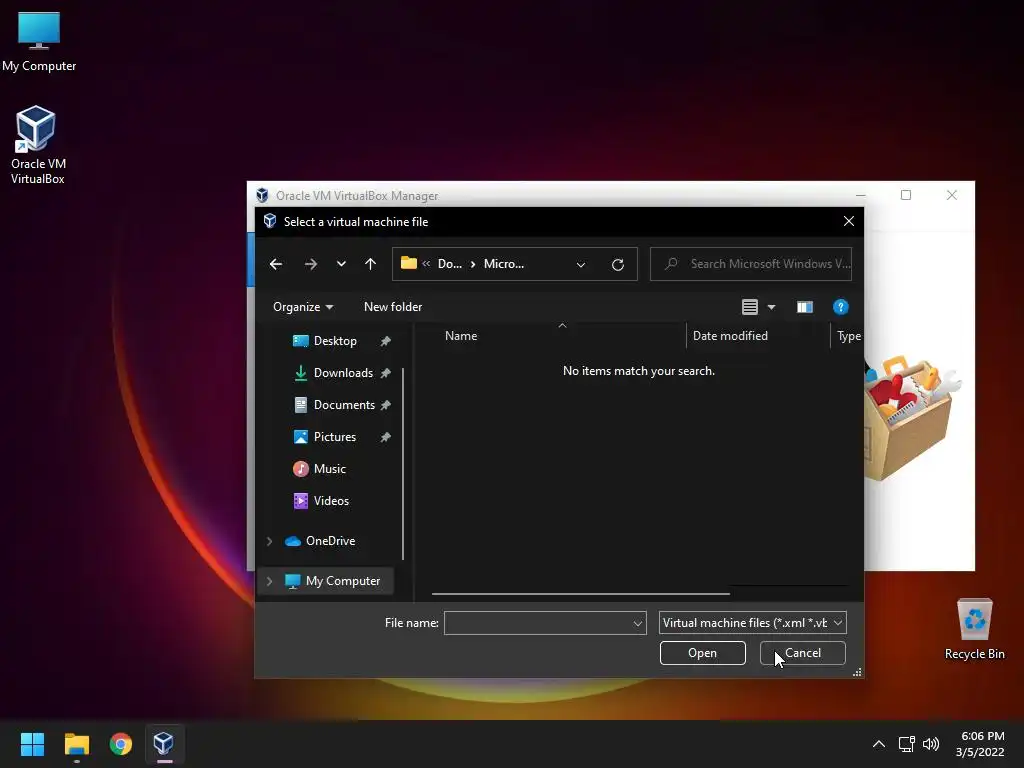Image resolution: width=1024 pixels, height=768 pixels.
Task: Expand the address bar path dropdown
Action: point(581,264)
